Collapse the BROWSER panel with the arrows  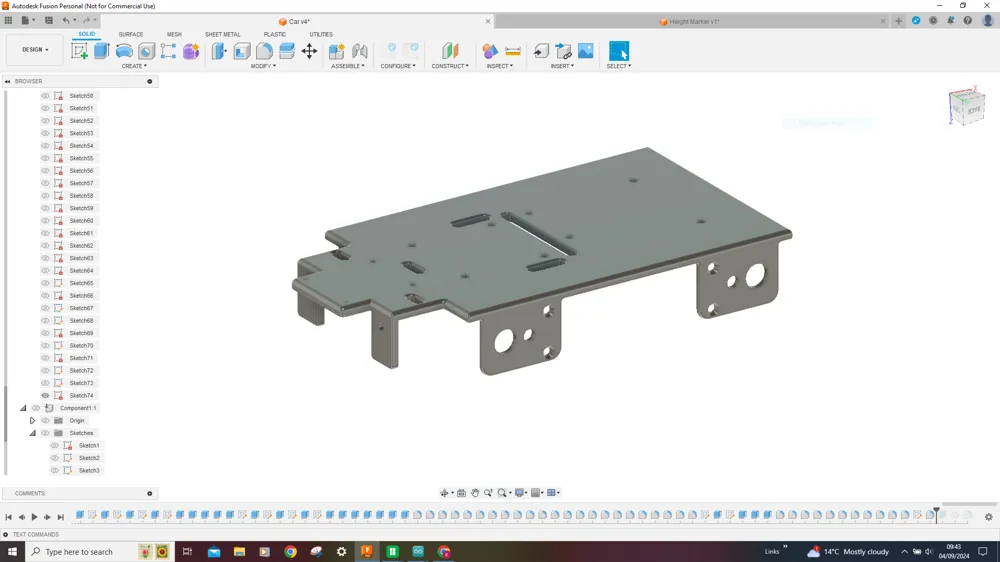pyautogui.click(x=8, y=82)
